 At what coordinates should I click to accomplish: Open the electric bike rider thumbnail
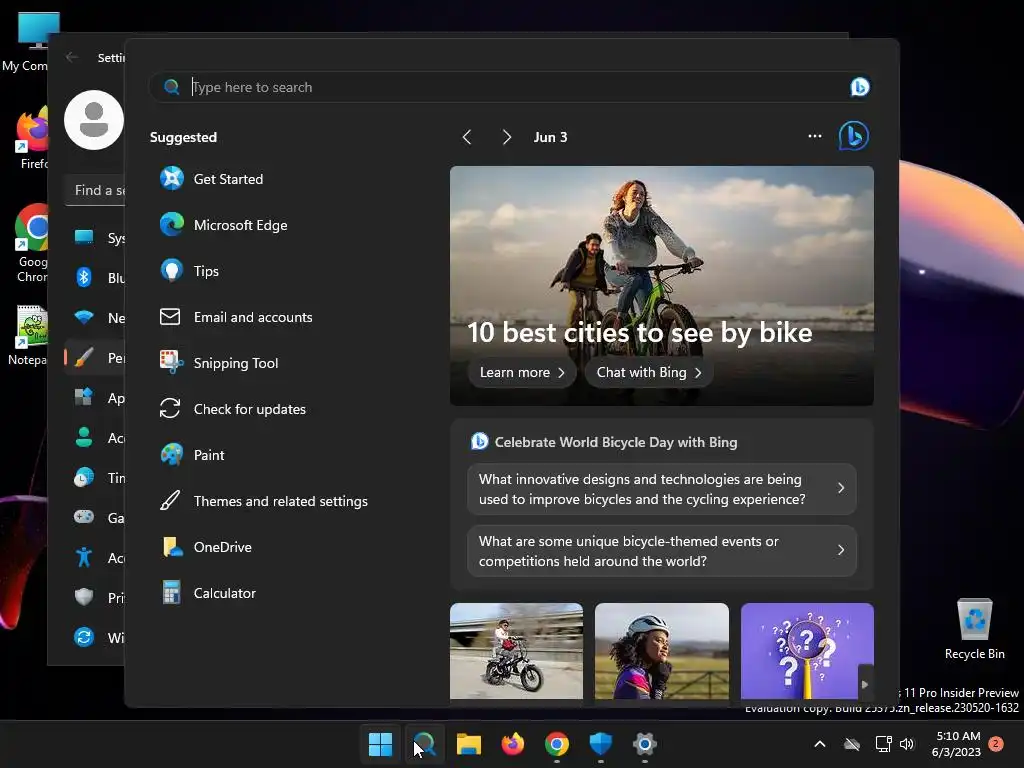pos(516,651)
